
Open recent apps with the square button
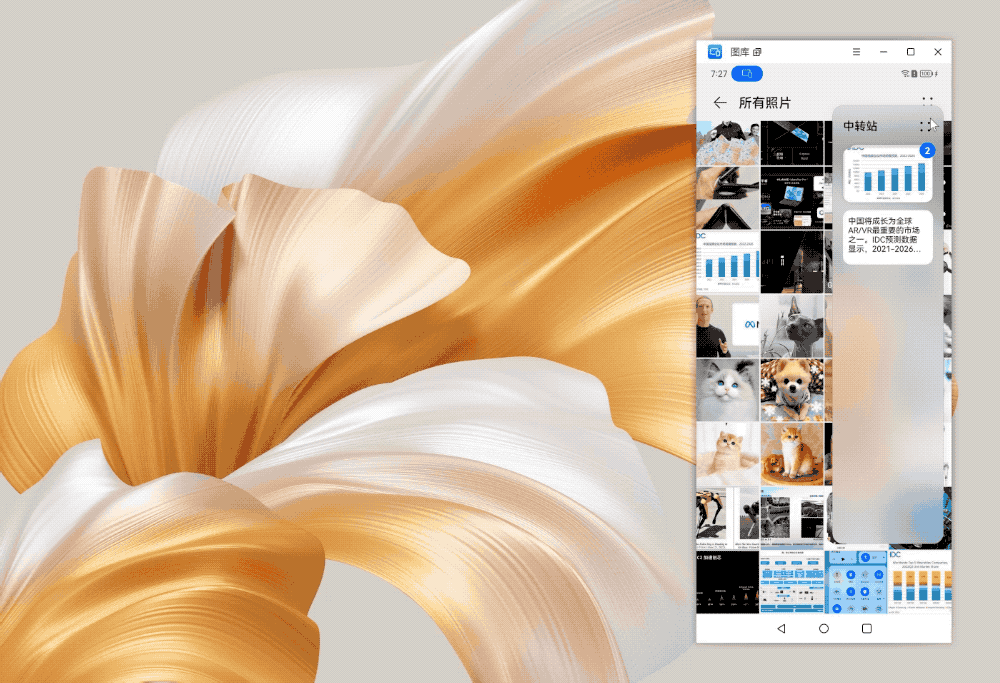tap(867, 628)
